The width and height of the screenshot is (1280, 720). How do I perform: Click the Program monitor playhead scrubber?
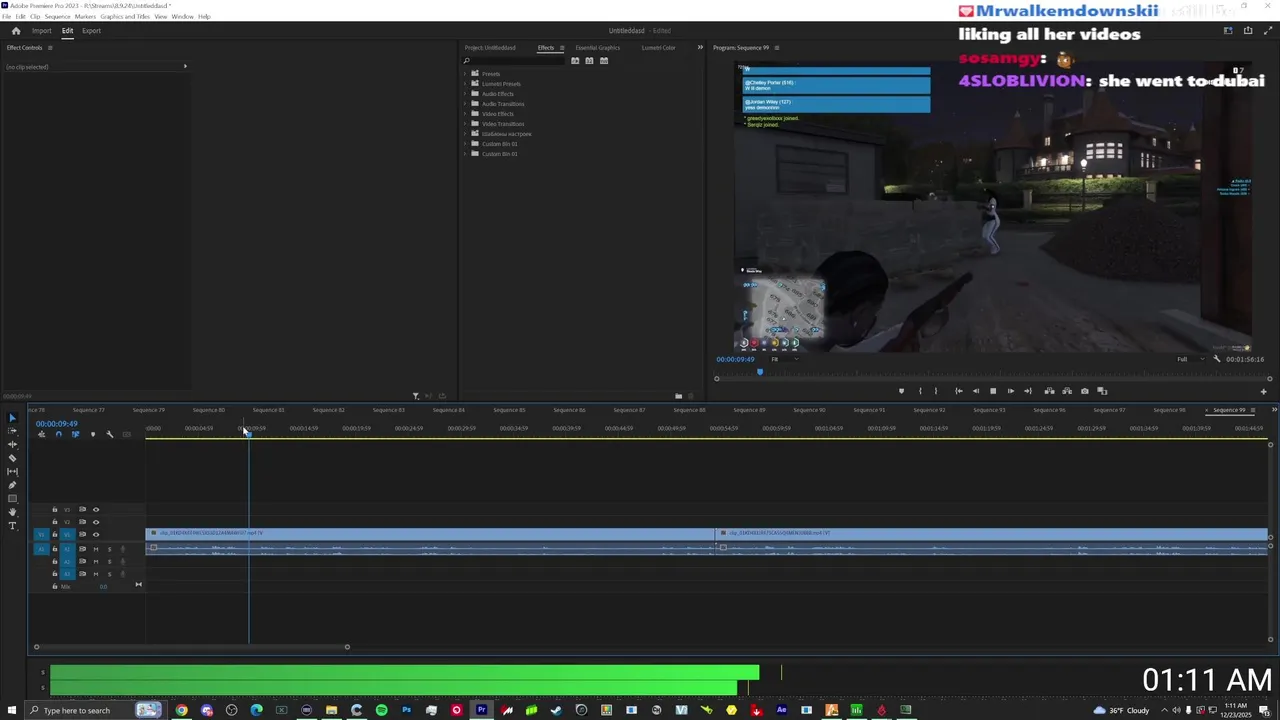(759, 372)
